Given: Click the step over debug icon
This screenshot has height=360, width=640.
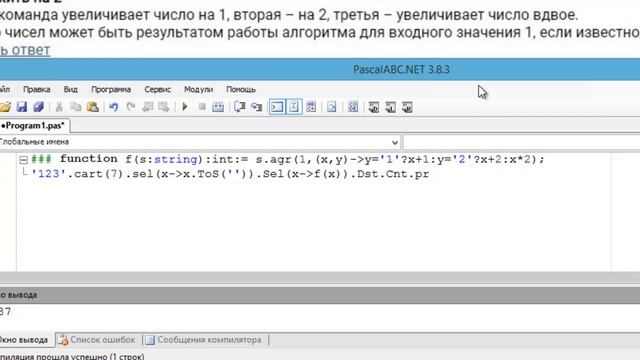Looking at the screenshot, I should pos(240,107).
